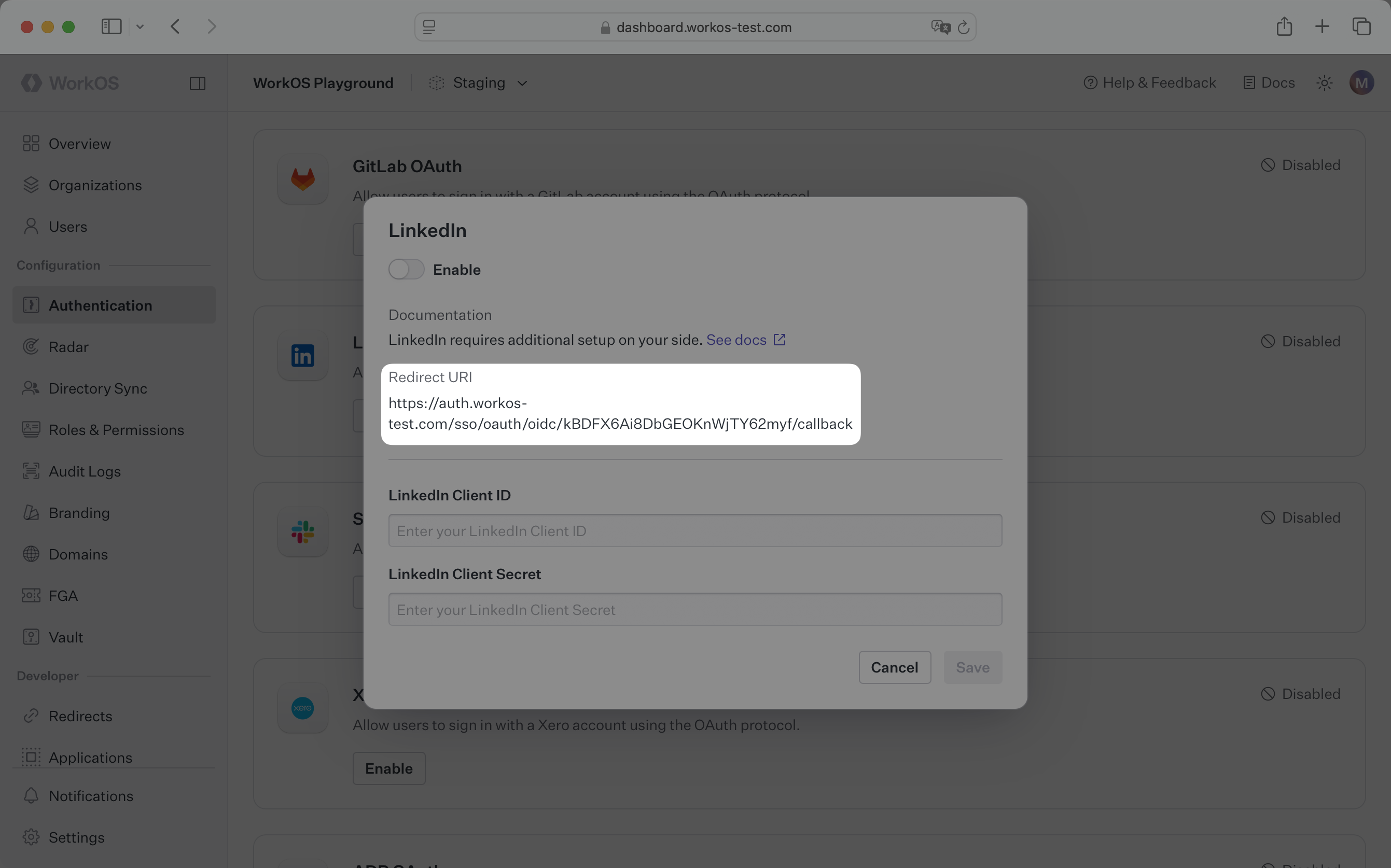Viewport: 1391px width, 868px height.
Task: Click the LinkedIn Client ID input field
Action: pos(694,530)
